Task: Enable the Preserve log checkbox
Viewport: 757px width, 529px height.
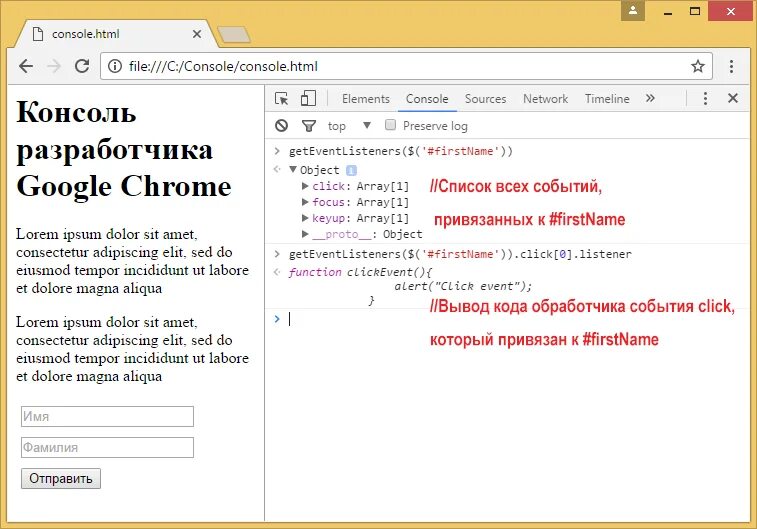Action: [390, 125]
